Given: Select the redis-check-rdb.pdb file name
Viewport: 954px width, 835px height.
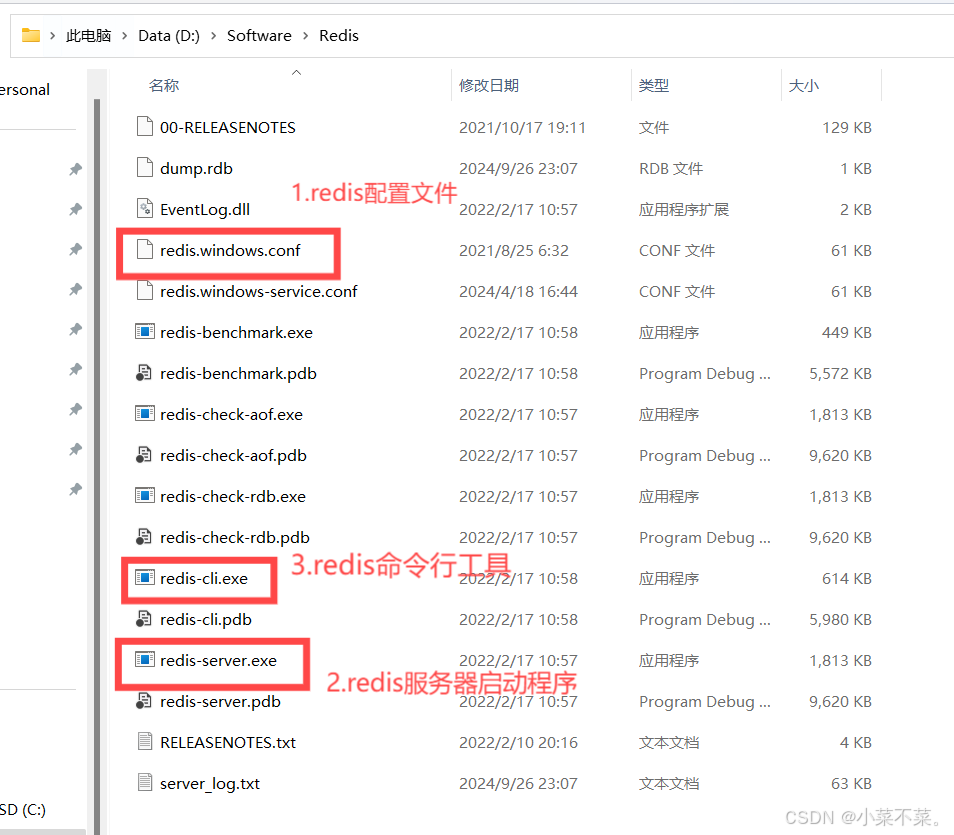Looking at the screenshot, I should coord(235,537).
